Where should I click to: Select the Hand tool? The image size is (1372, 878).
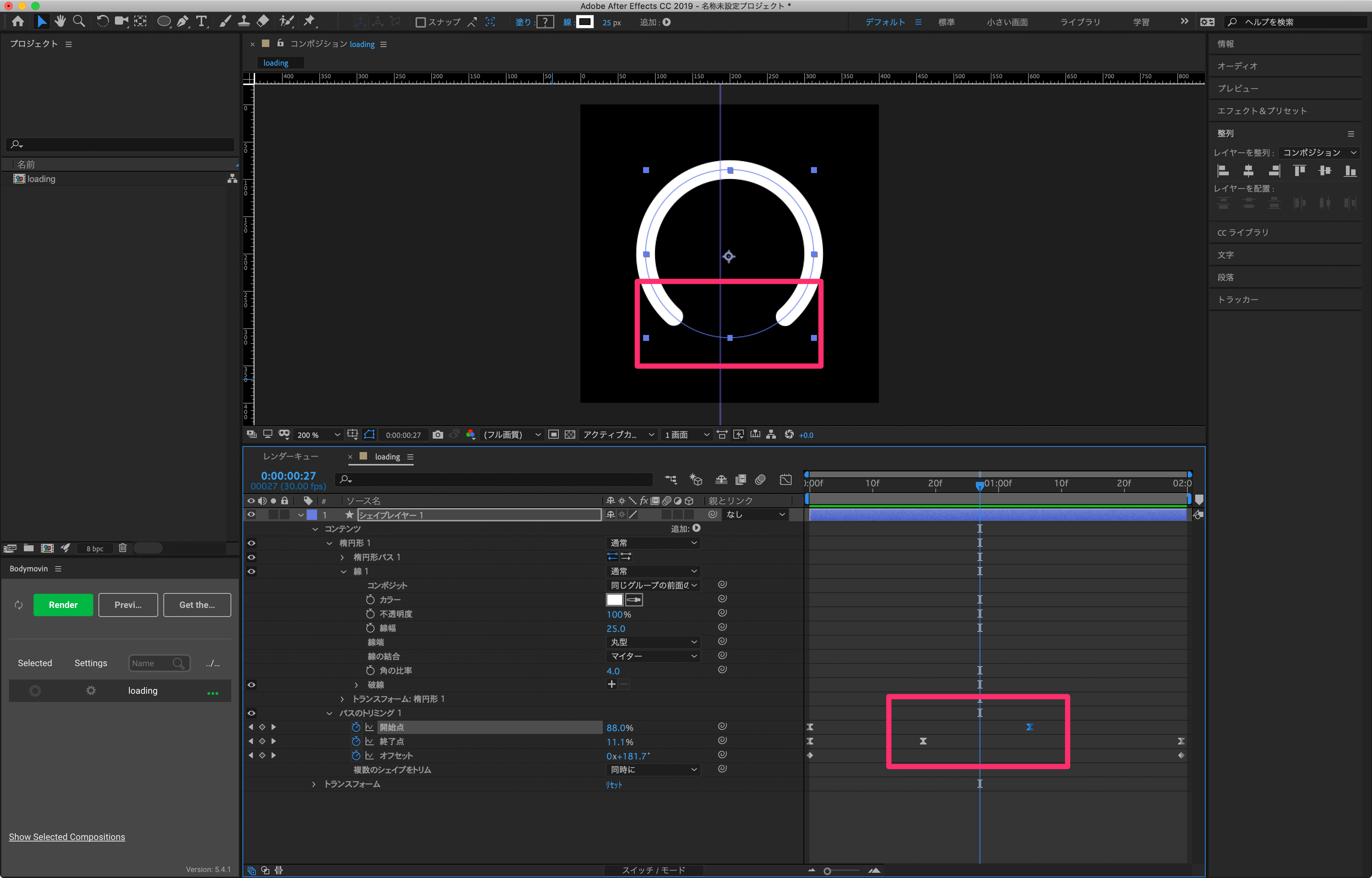coord(60,22)
